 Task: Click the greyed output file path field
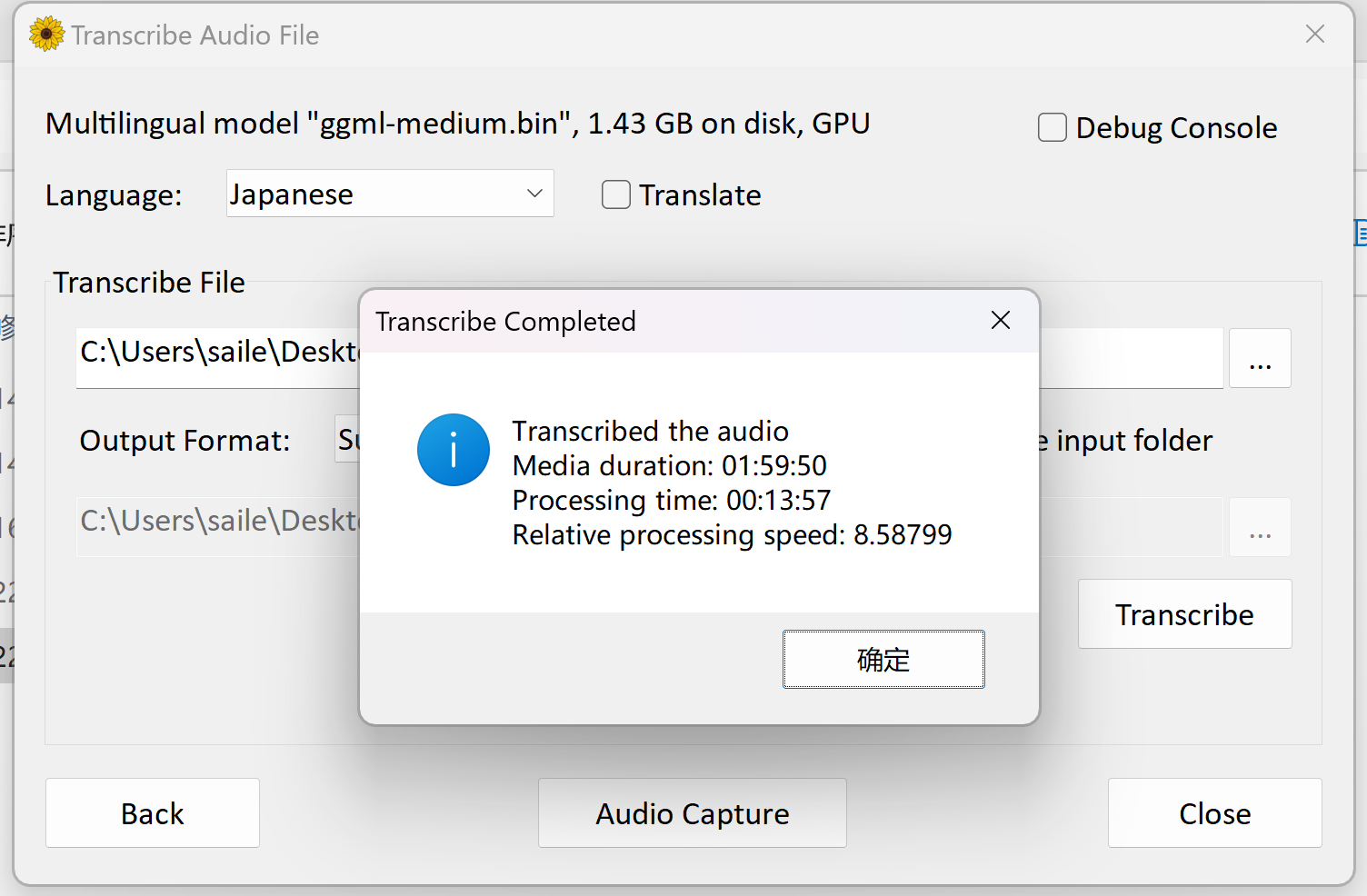click(218, 527)
